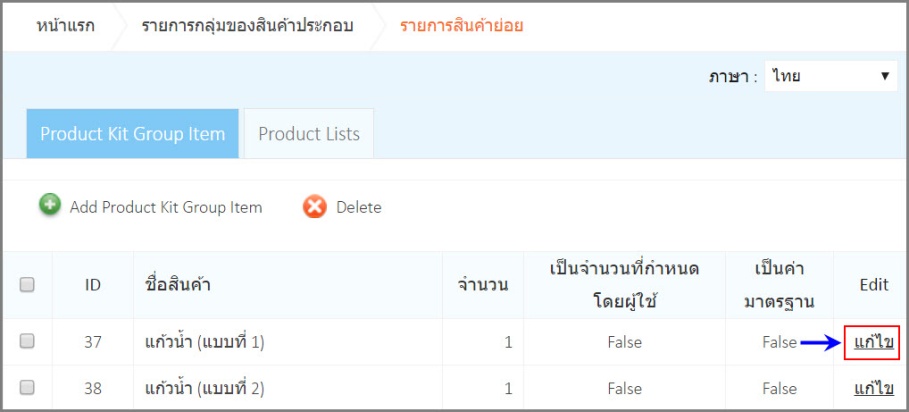The width and height of the screenshot is (909, 412).
Task: Click the รายการสินค้าย่อย breadcrumb
Action: coord(461,26)
